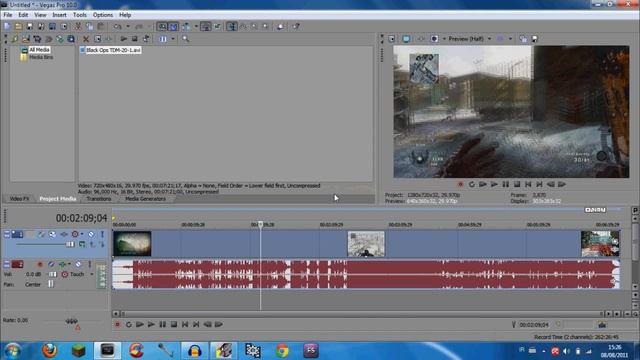Open the Insert menu

pyautogui.click(x=59, y=15)
